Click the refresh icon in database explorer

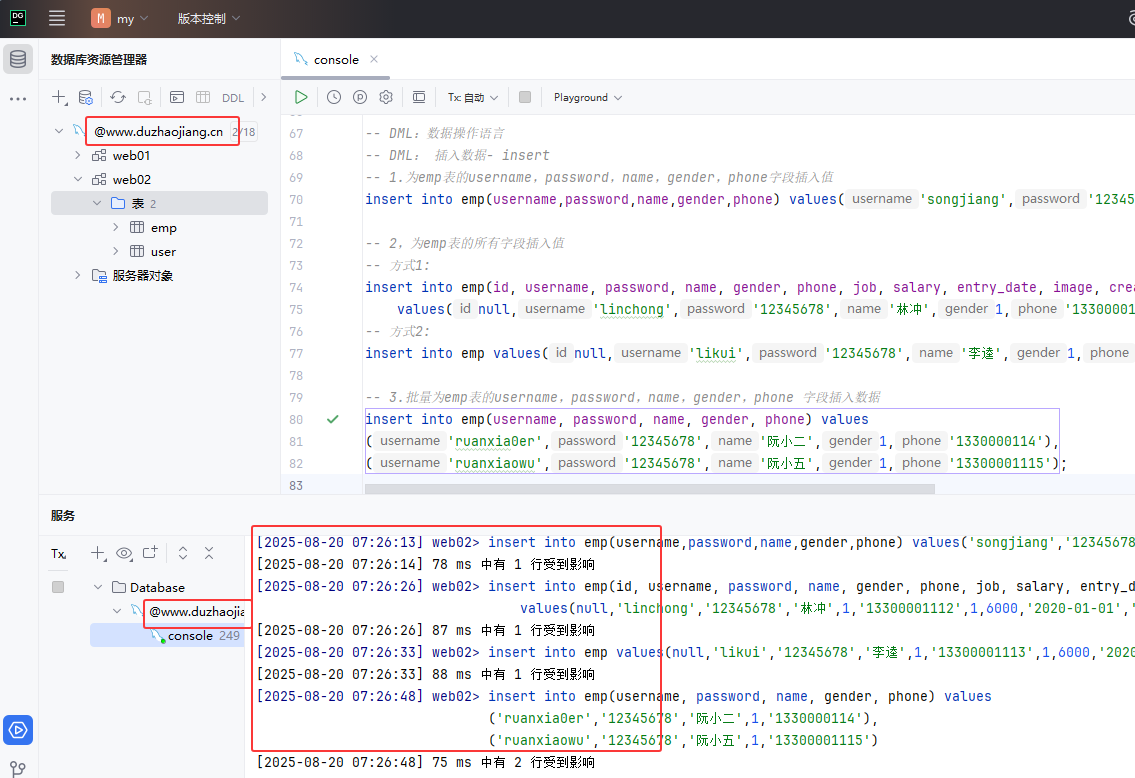point(118,97)
